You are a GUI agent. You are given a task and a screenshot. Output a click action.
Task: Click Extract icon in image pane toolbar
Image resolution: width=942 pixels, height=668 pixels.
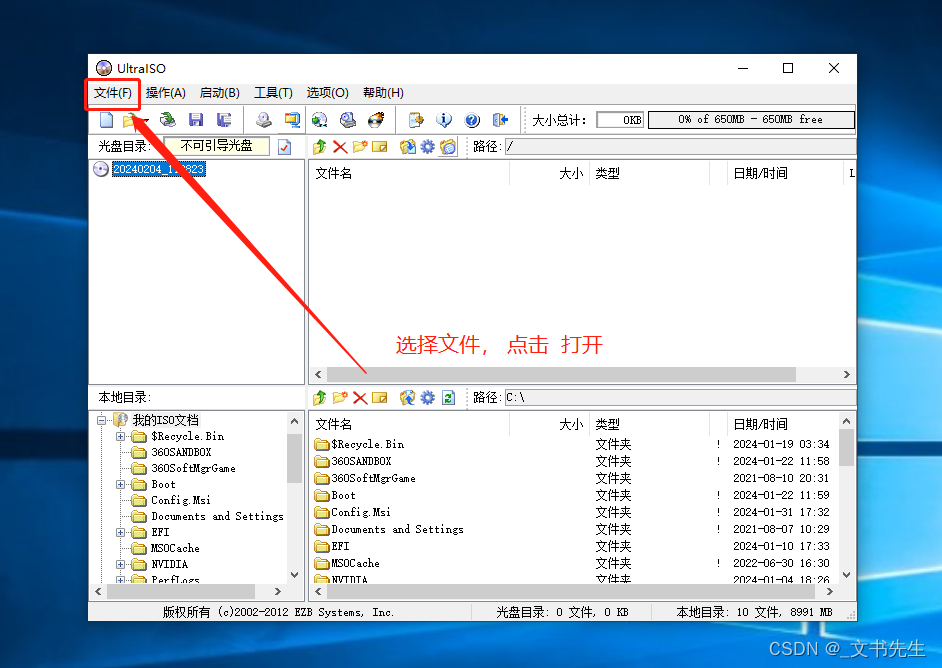pyautogui.click(x=407, y=147)
